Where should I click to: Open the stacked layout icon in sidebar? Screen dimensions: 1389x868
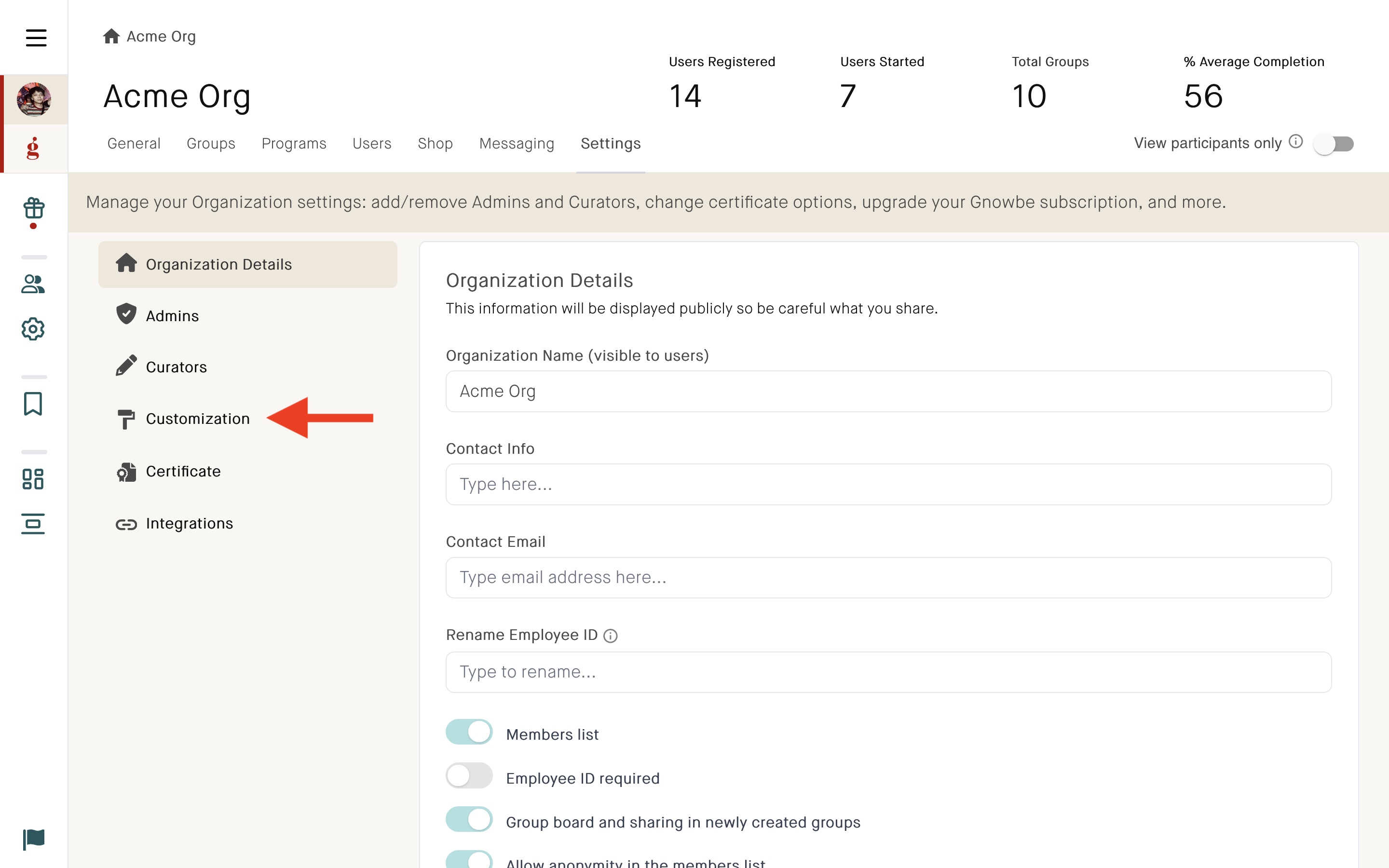[33, 524]
